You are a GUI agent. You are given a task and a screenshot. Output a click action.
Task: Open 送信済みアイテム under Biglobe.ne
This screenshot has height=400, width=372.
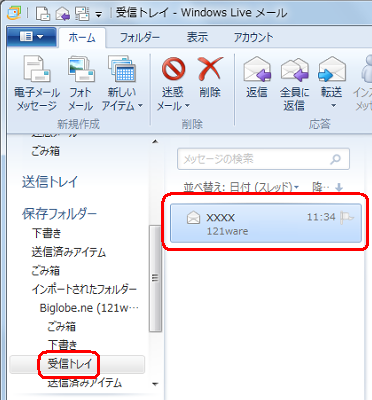pyautogui.click(x=85, y=382)
